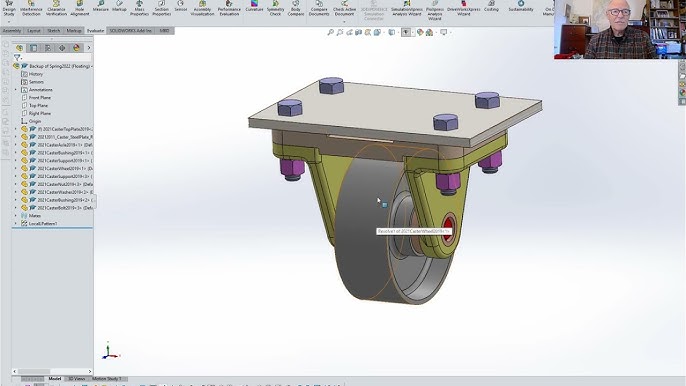Select the Measure tool
The height and width of the screenshot is (386, 686).
click(100, 7)
